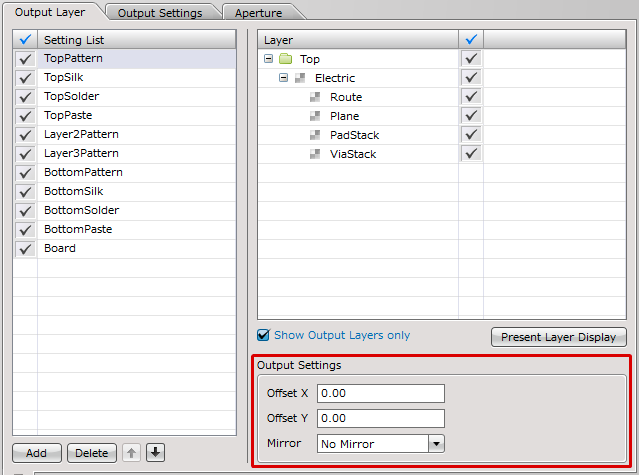
Task: Toggle the Route layer checkbox
Action: tap(471, 97)
